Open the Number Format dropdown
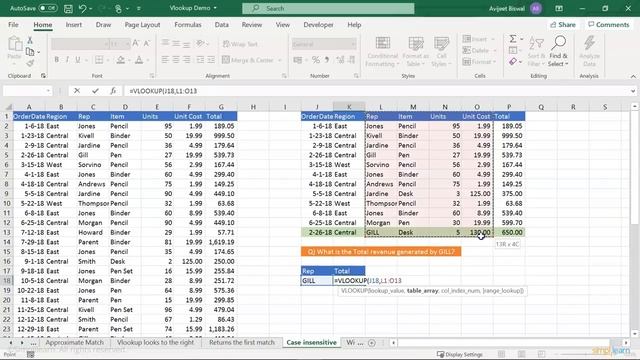Image resolution: width=640 pixels, height=360 pixels. click(x=353, y=44)
